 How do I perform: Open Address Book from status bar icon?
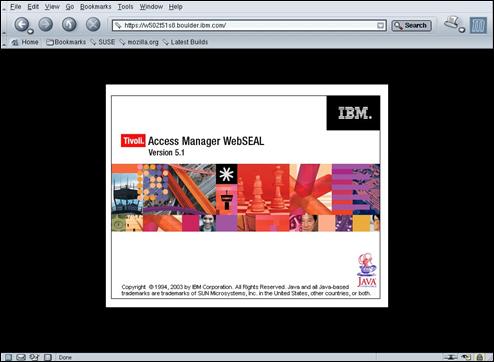(48, 357)
